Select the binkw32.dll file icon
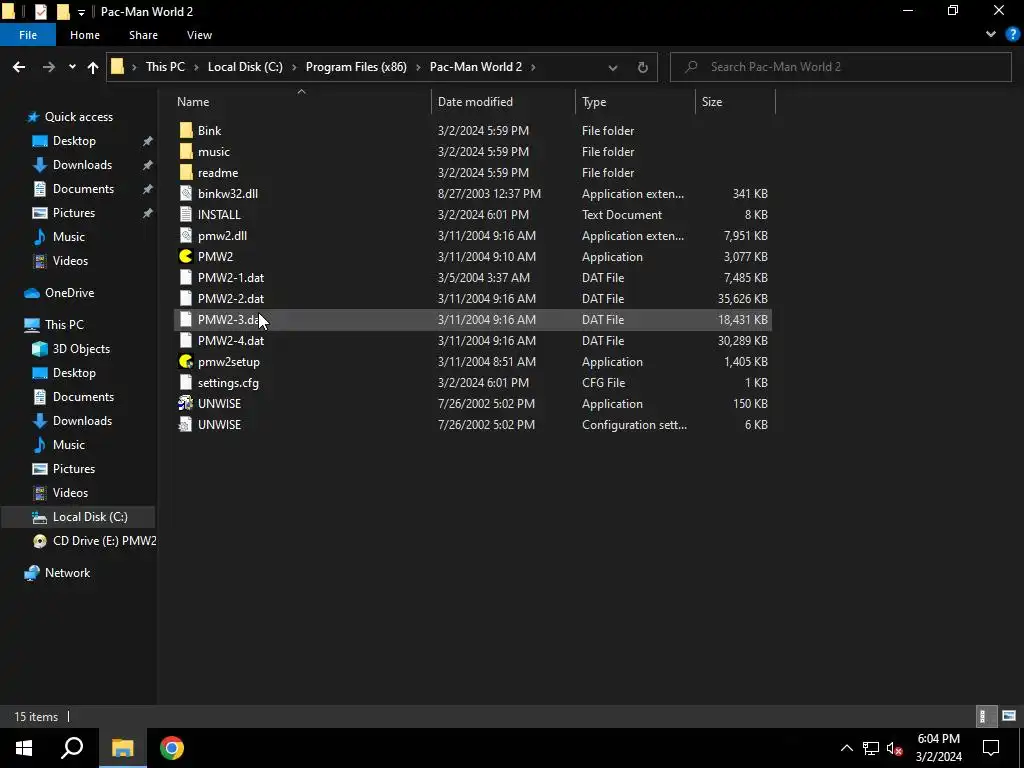This screenshot has width=1024, height=768. coord(186,193)
